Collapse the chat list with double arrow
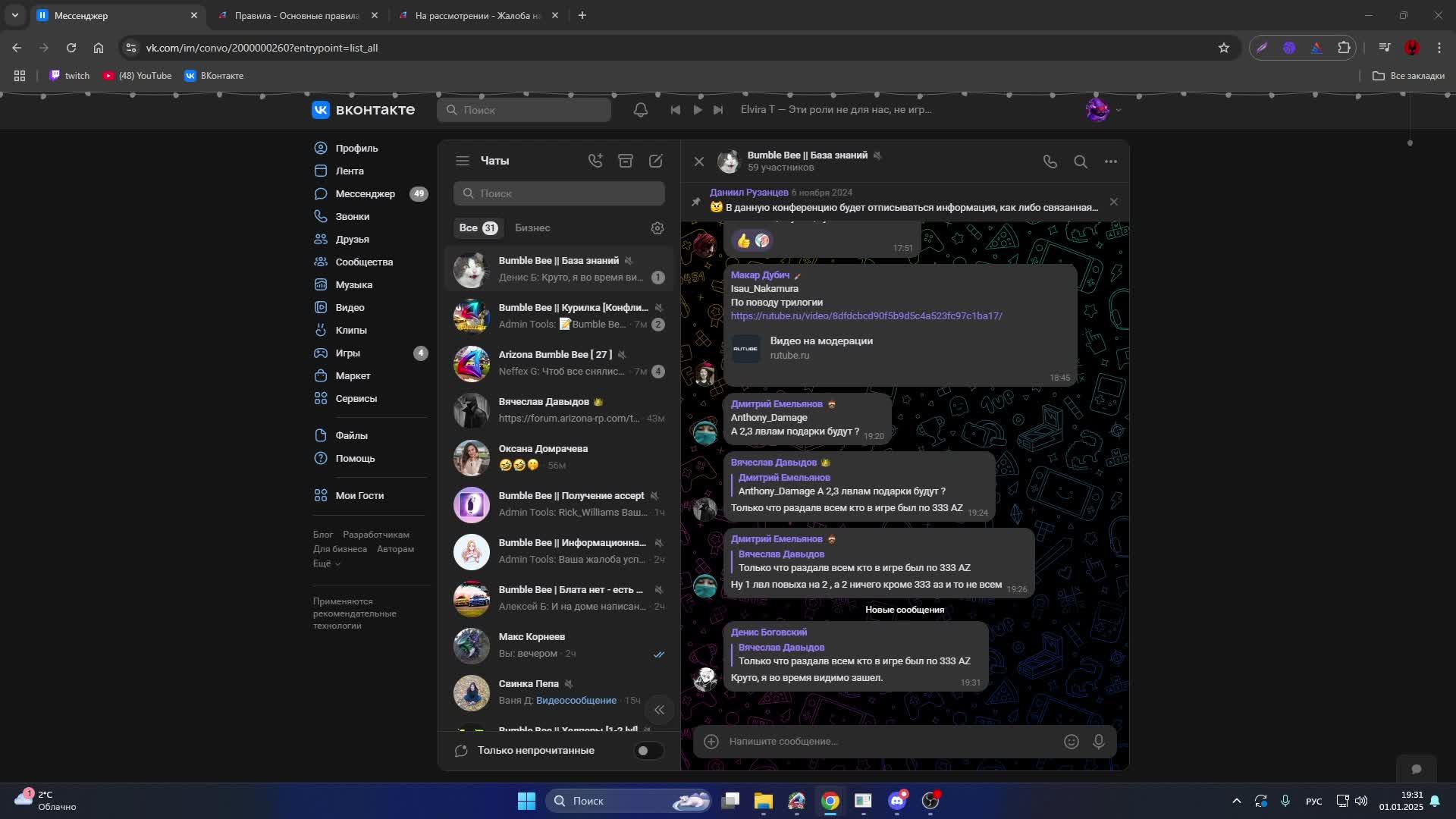1456x819 pixels. pyautogui.click(x=660, y=711)
